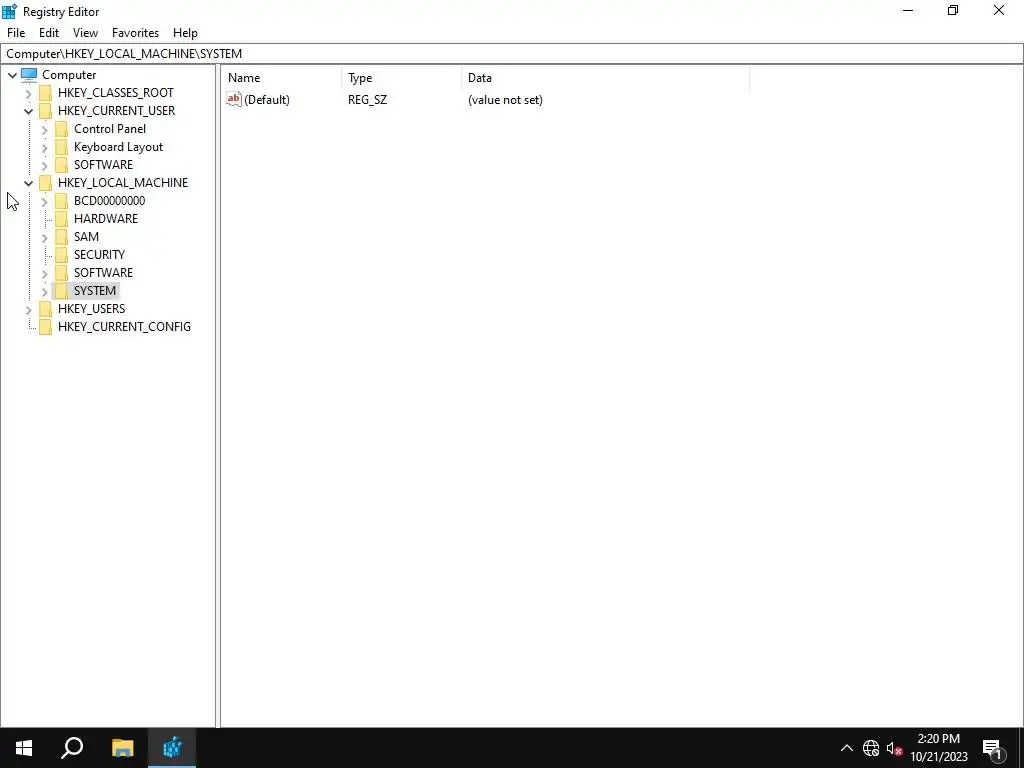Click the Registry Editor title bar icon
Viewport: 1024px width, 768px height.
9,11
